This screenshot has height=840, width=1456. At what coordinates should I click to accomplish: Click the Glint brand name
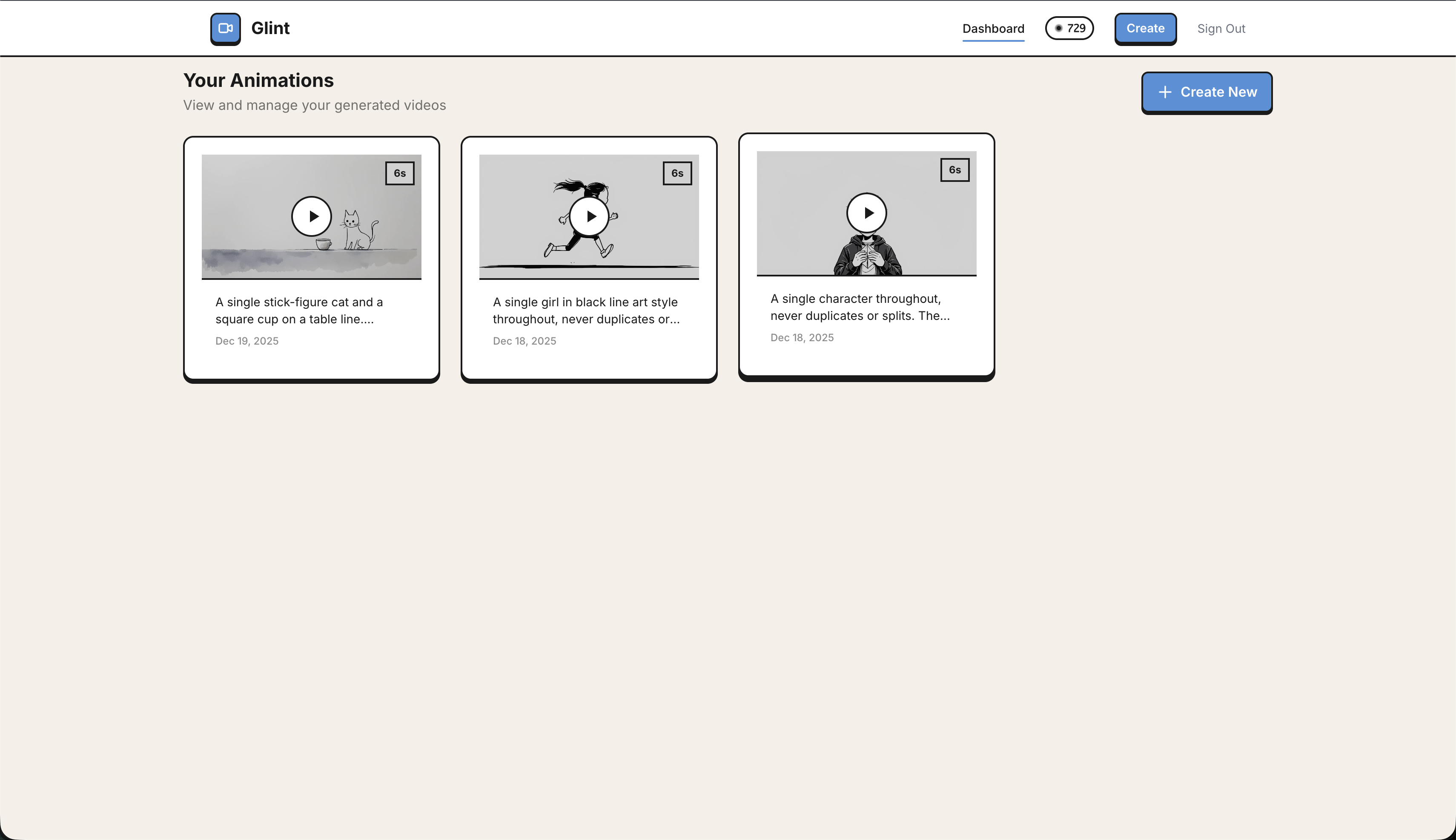click(x=270, y=28)
